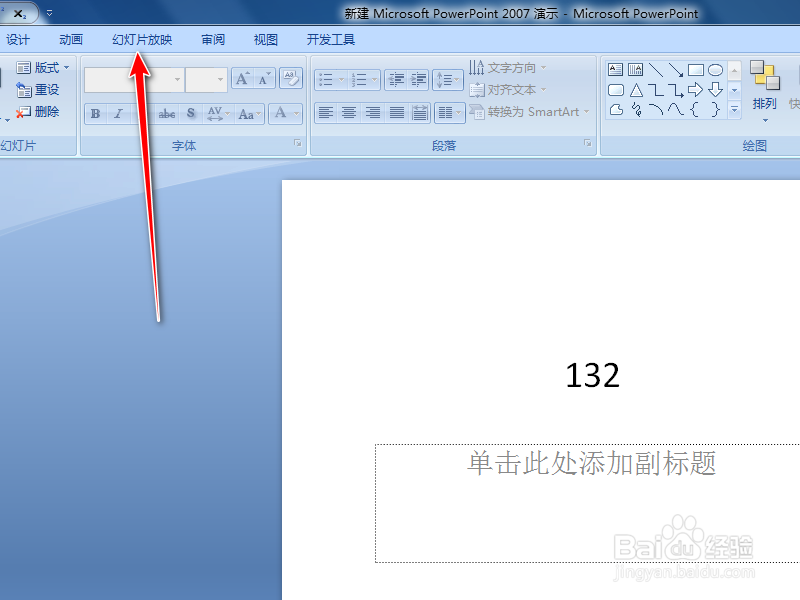Viewport: 800px width, 600px height.
Task: Go to the 审阅 ribbon tab
Action: pos(213,40)
